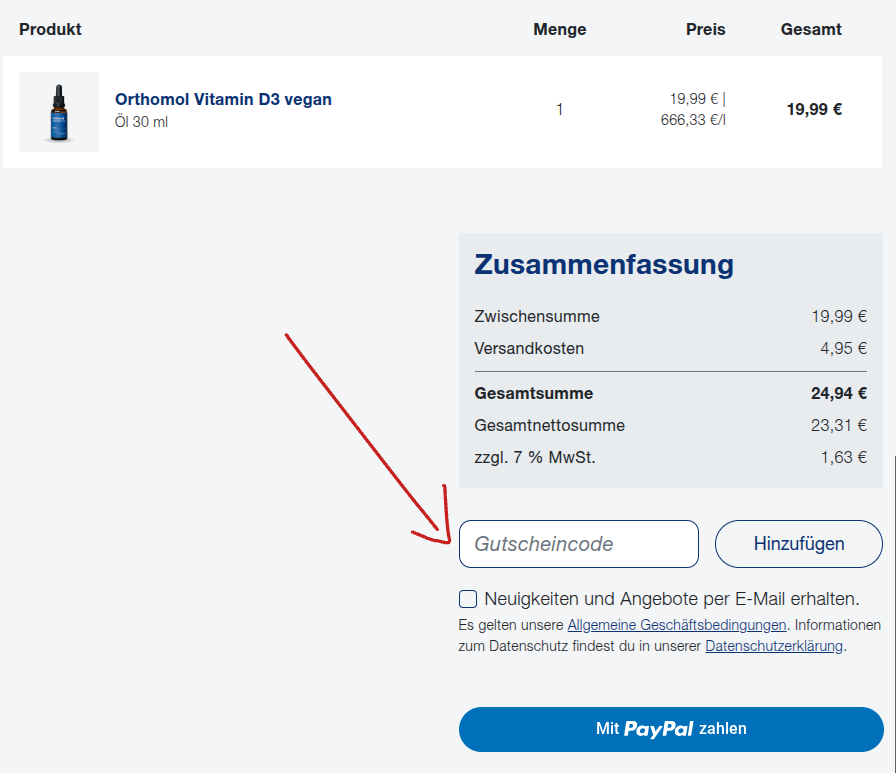Click the Gesamtnettosumme label

pos(549,426)
